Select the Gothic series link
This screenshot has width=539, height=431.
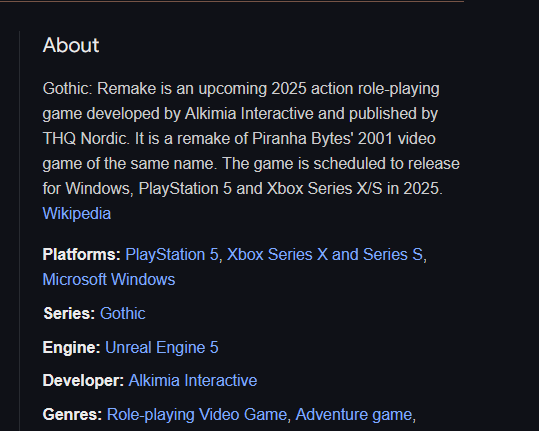[123, 313]
